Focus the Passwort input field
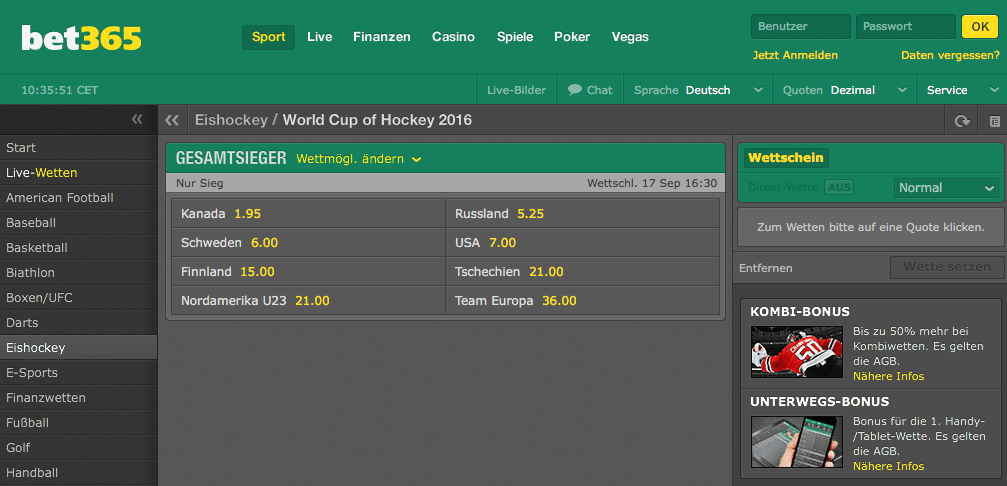The width and height of the screenshot is (1007, 486). point(906,26)
